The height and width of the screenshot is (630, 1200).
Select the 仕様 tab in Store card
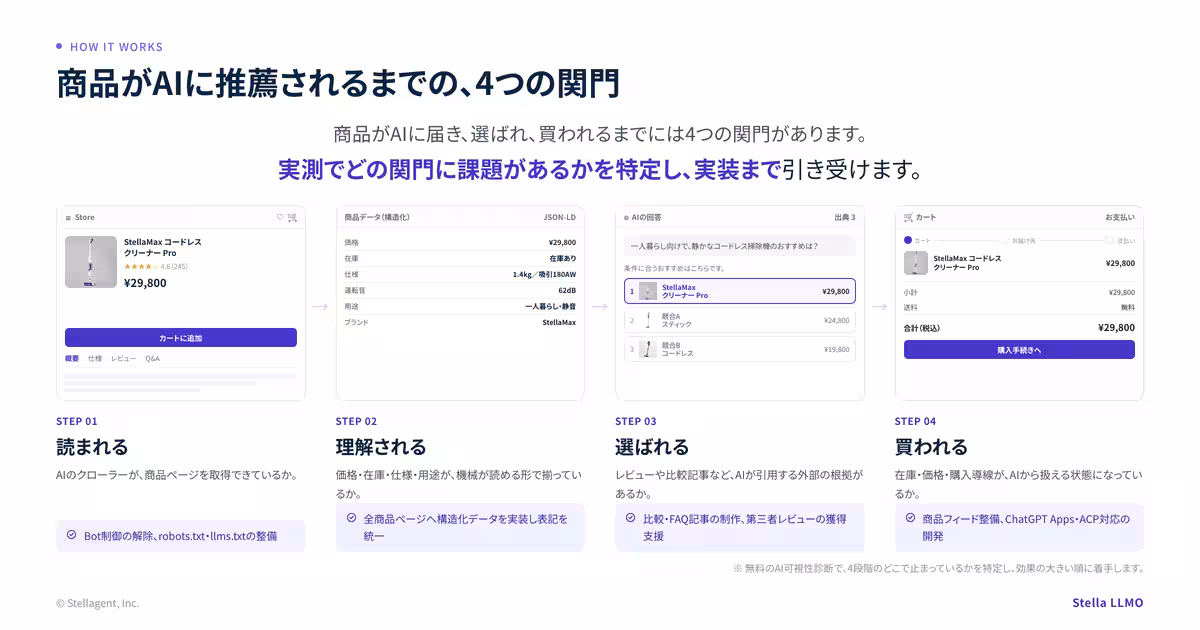95,358
